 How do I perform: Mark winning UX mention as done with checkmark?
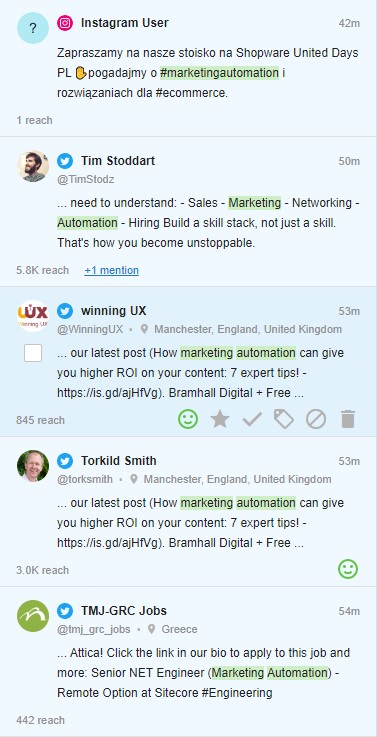tap(252, 419)
